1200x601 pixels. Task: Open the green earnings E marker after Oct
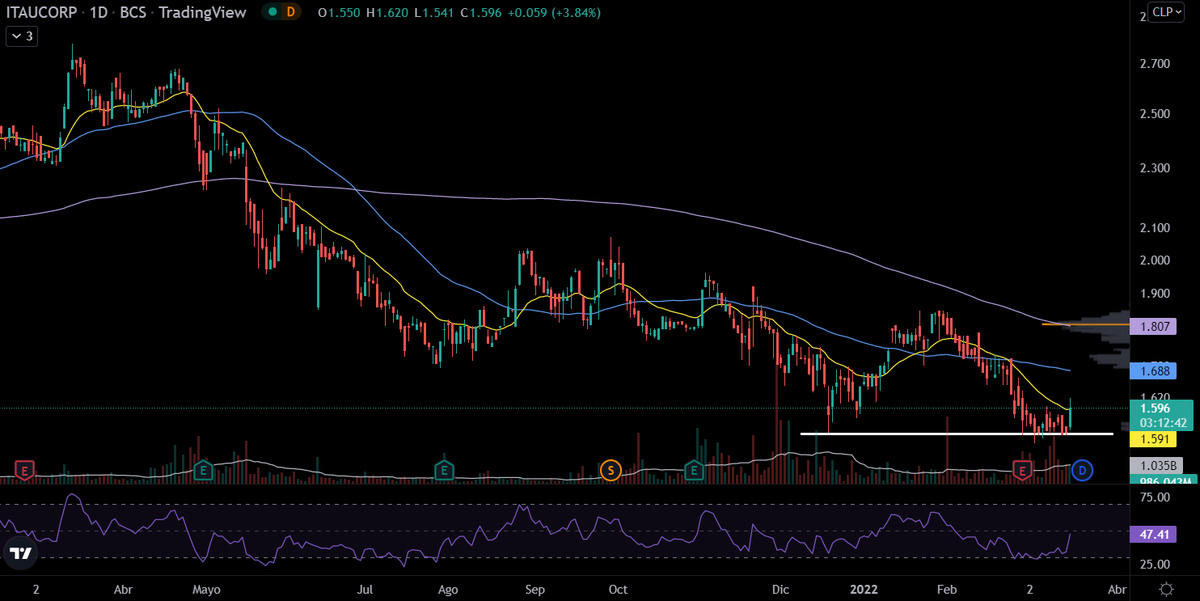pyautogui.click(x=693, y=469)
